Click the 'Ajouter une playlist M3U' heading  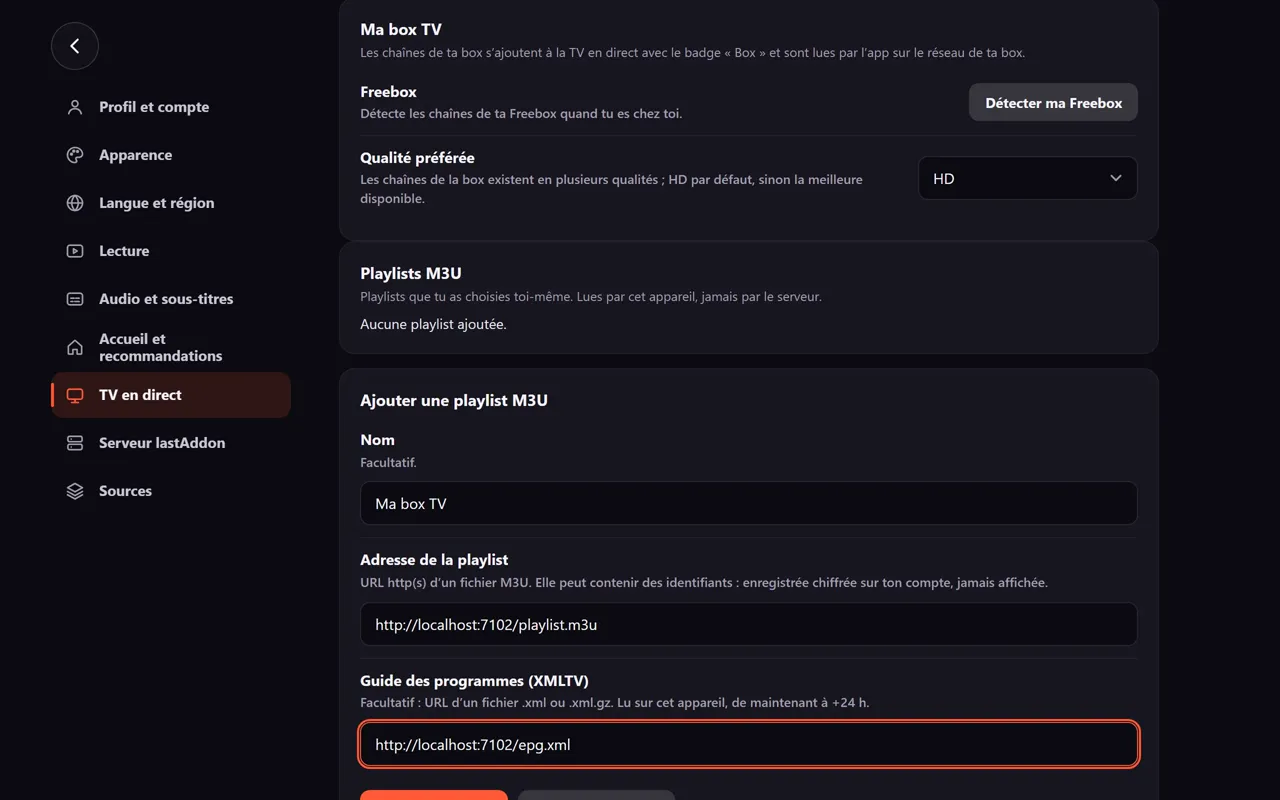click(454, 400)
